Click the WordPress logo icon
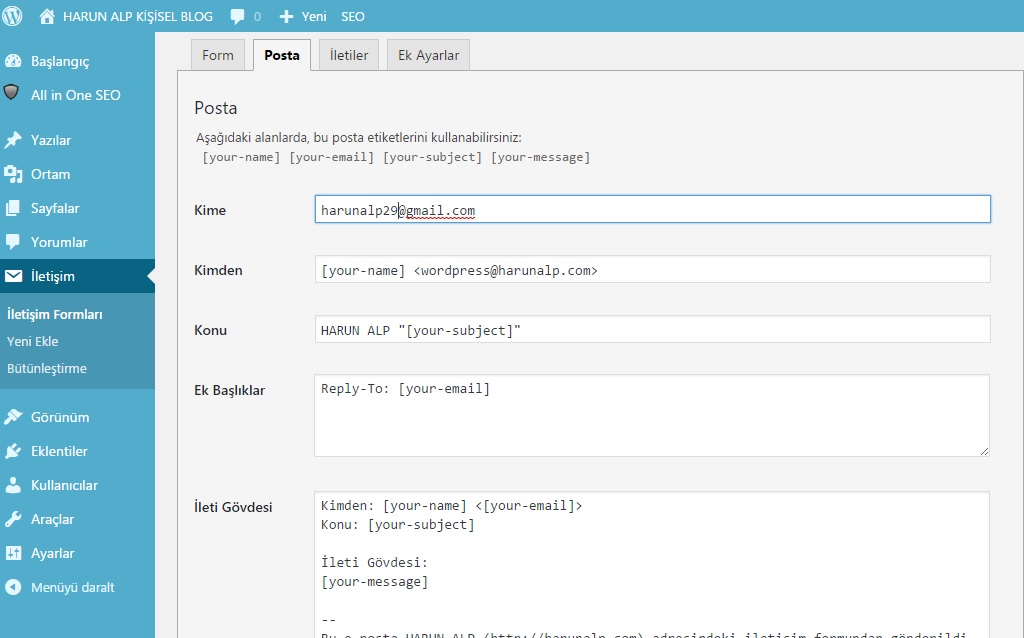Image resolution: width=1024 pixels, height=638 pixels. pos(13,16)
